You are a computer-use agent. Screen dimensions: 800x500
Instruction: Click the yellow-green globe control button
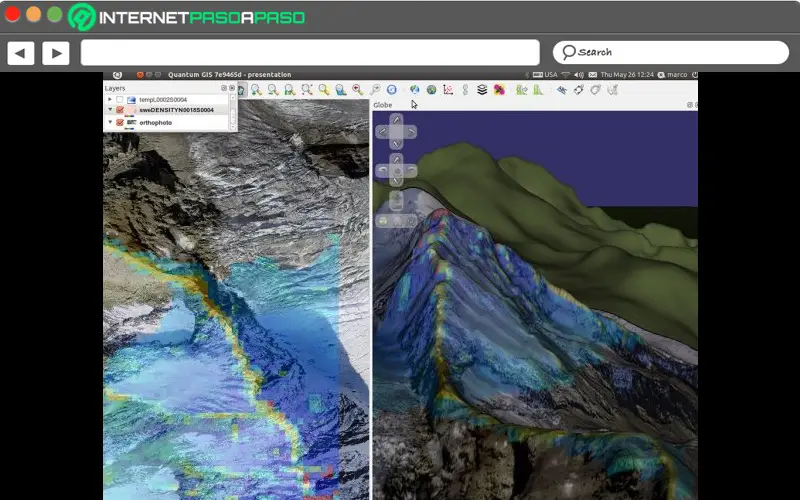pos(383,221)
